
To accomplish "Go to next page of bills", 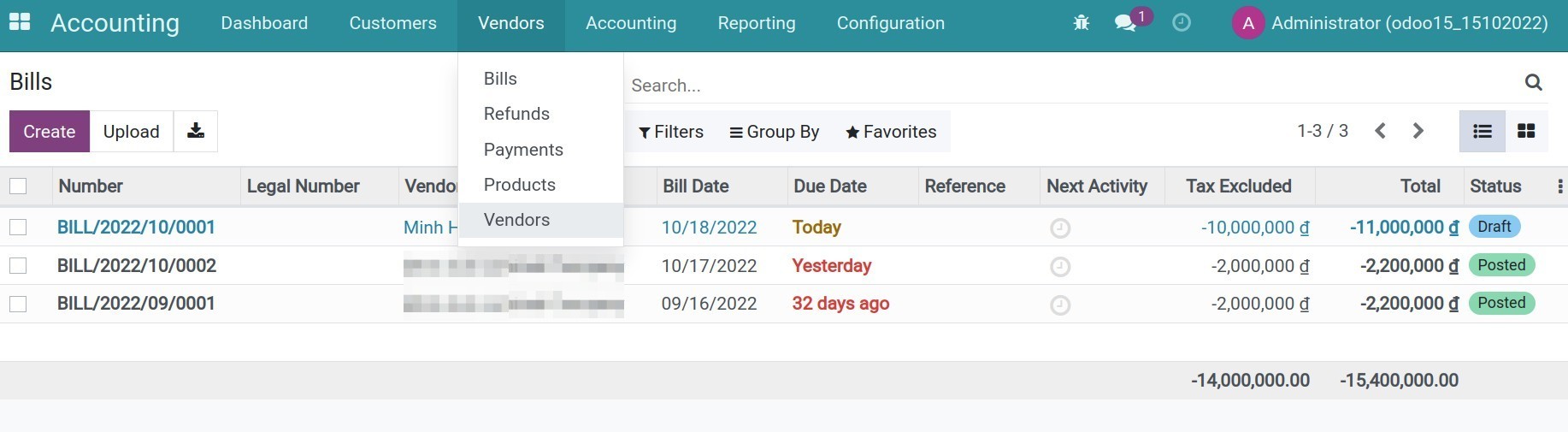I will click(1418, 131).
